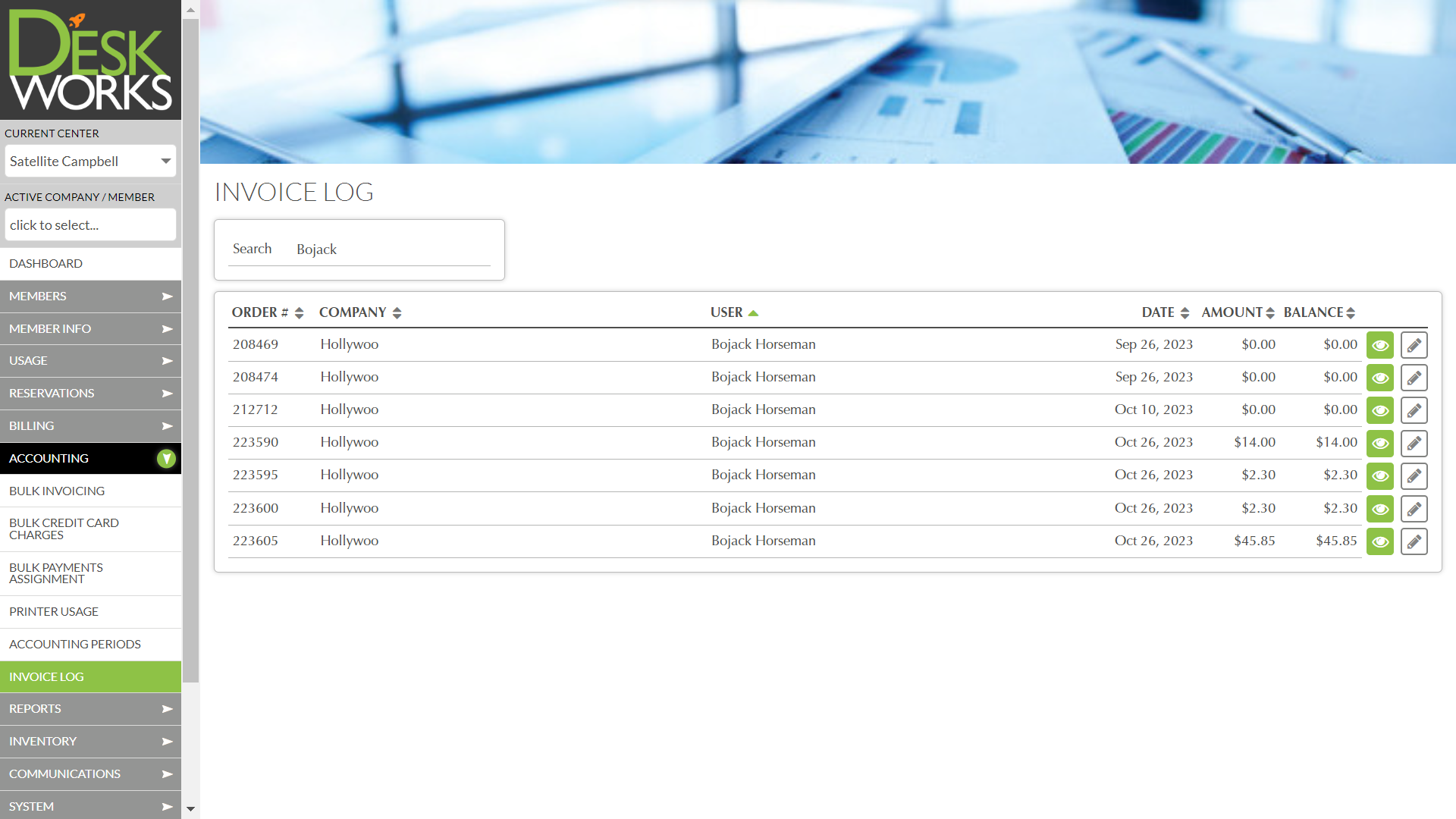Edit invoice 208474 using the pencil icon

1414,378
